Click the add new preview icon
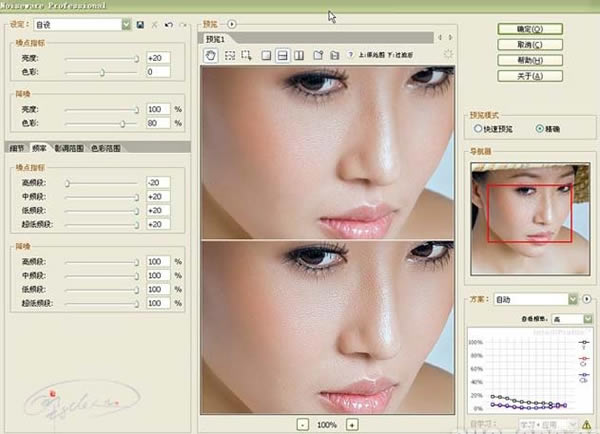 318,55
